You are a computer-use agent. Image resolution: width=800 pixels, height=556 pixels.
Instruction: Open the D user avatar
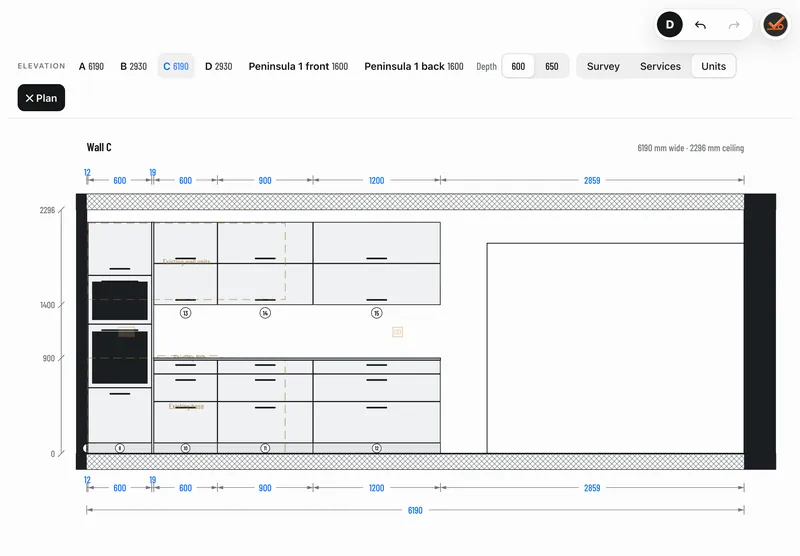[669, 24]
